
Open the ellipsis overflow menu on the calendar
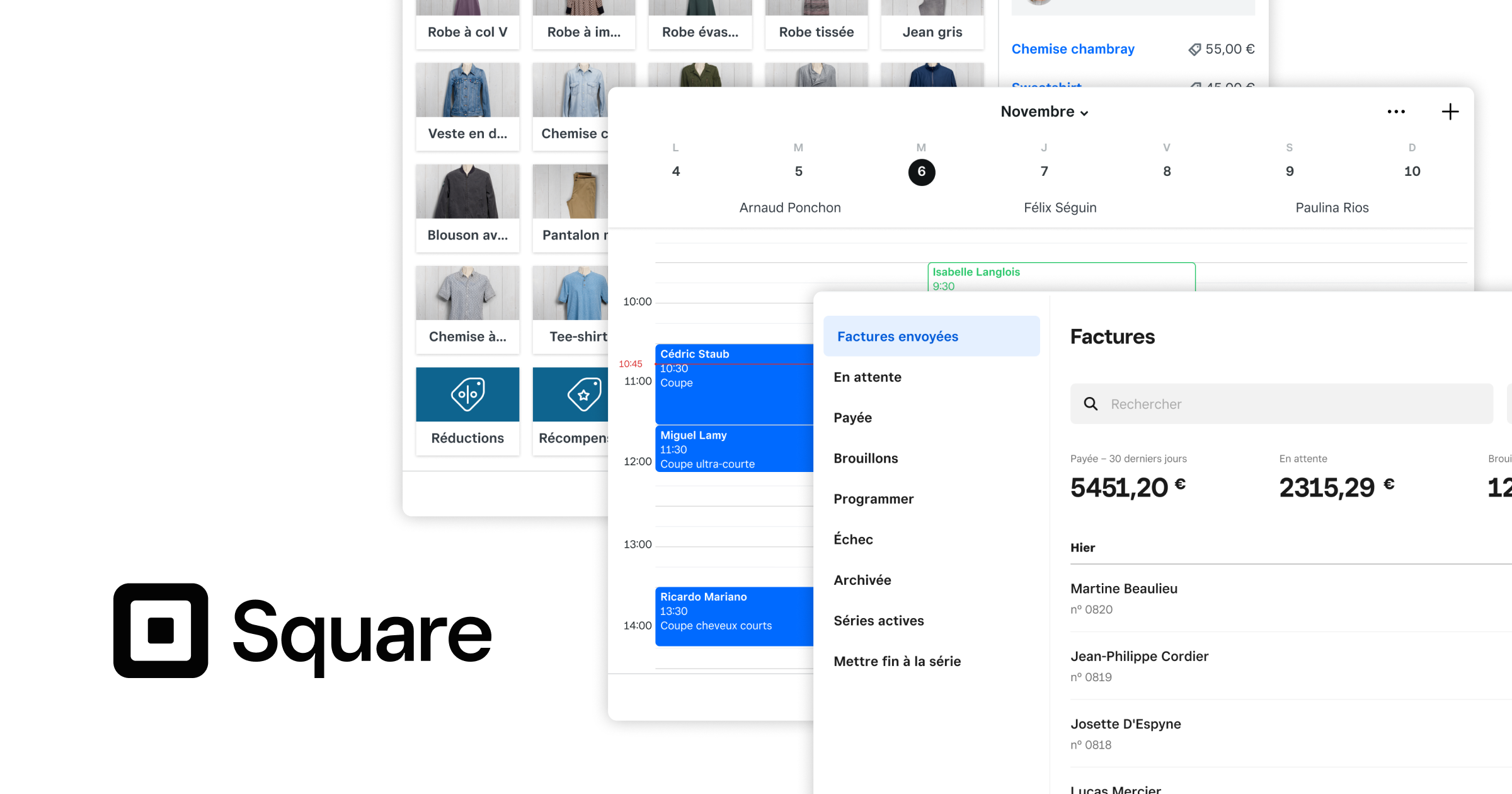point(1396,112)
